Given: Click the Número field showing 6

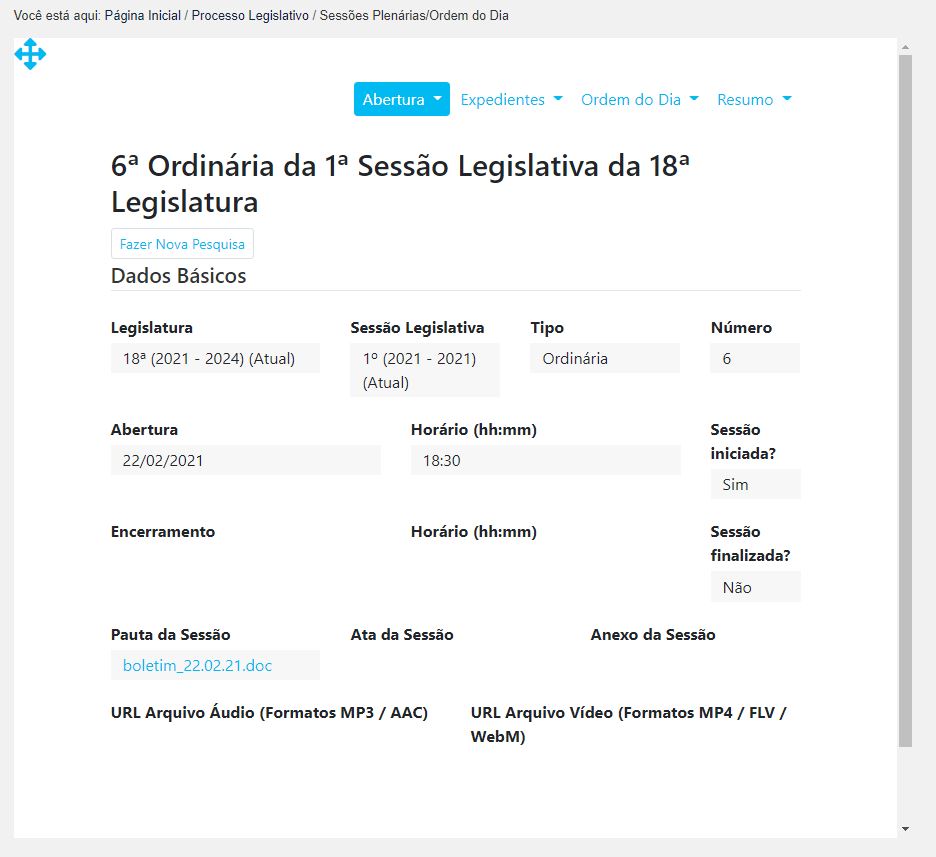Looking at the screenshot, I should (x=754, y=358).
